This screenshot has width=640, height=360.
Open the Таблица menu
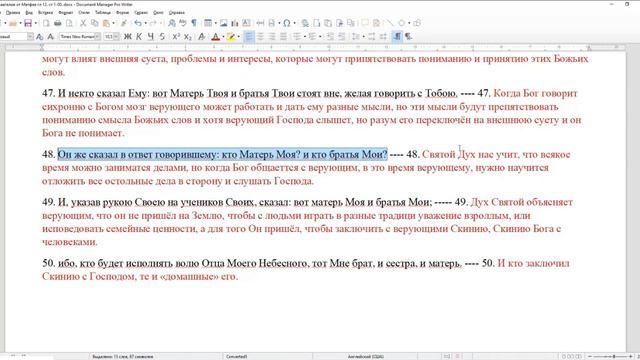tap(103, 13)
